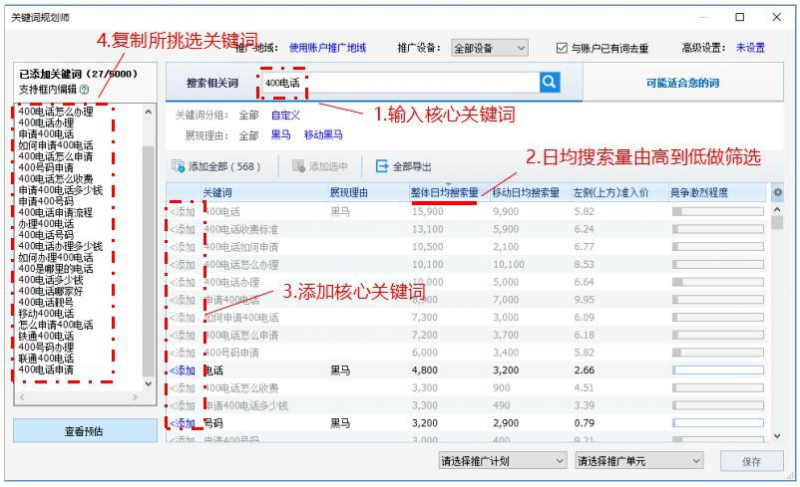Open the 请选择推广单元 dropdown

tap(639, 461)
